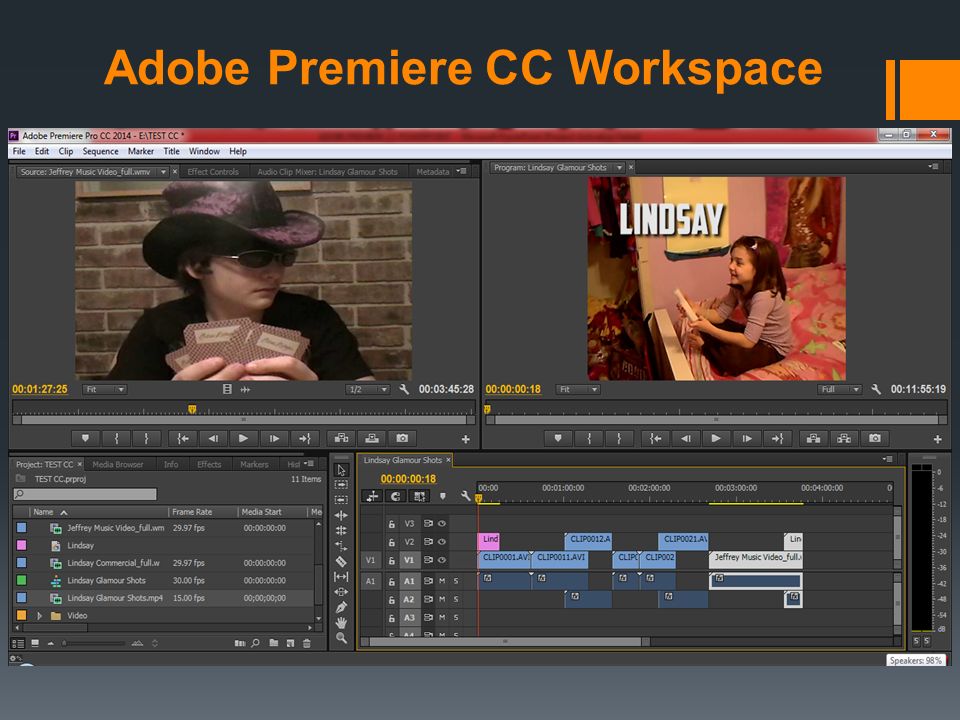Select CLIP0012 clip on V2 track
This screenshot has width=960, height=720.
tap(588, 540)
